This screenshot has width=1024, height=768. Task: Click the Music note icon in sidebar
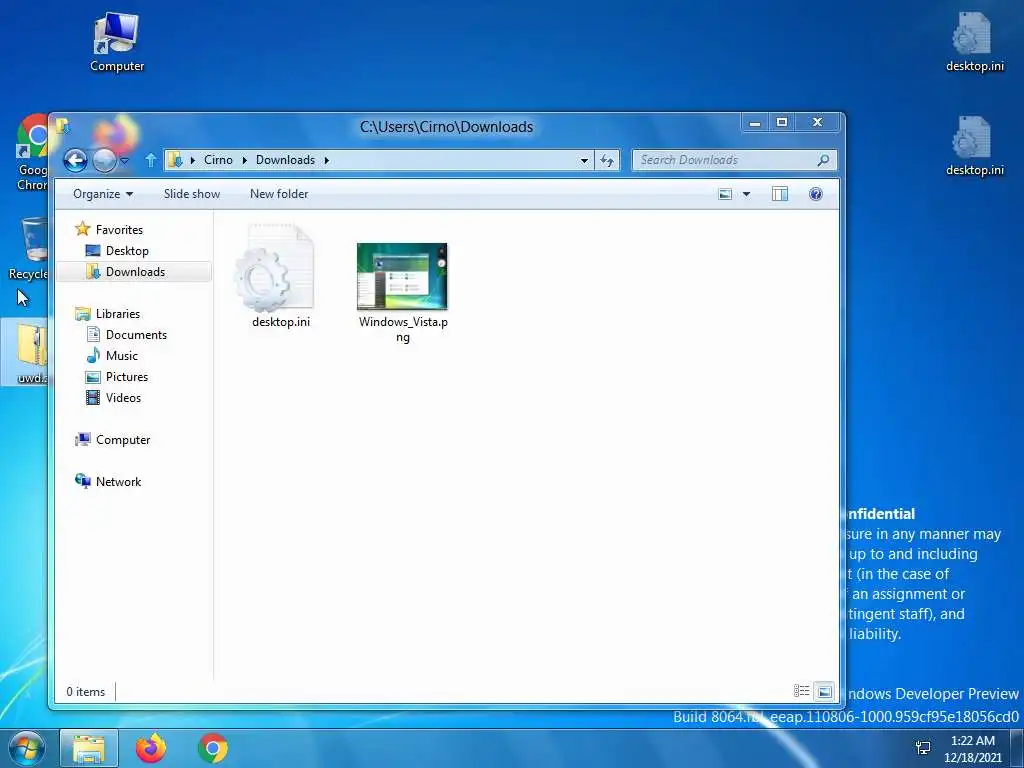(x=93, y=355)
